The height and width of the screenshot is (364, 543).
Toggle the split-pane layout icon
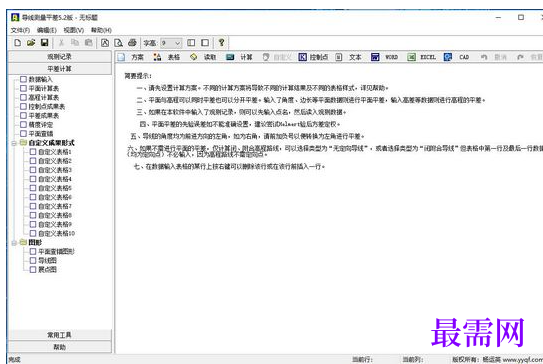pyautogui.click(x=191, y=43)
